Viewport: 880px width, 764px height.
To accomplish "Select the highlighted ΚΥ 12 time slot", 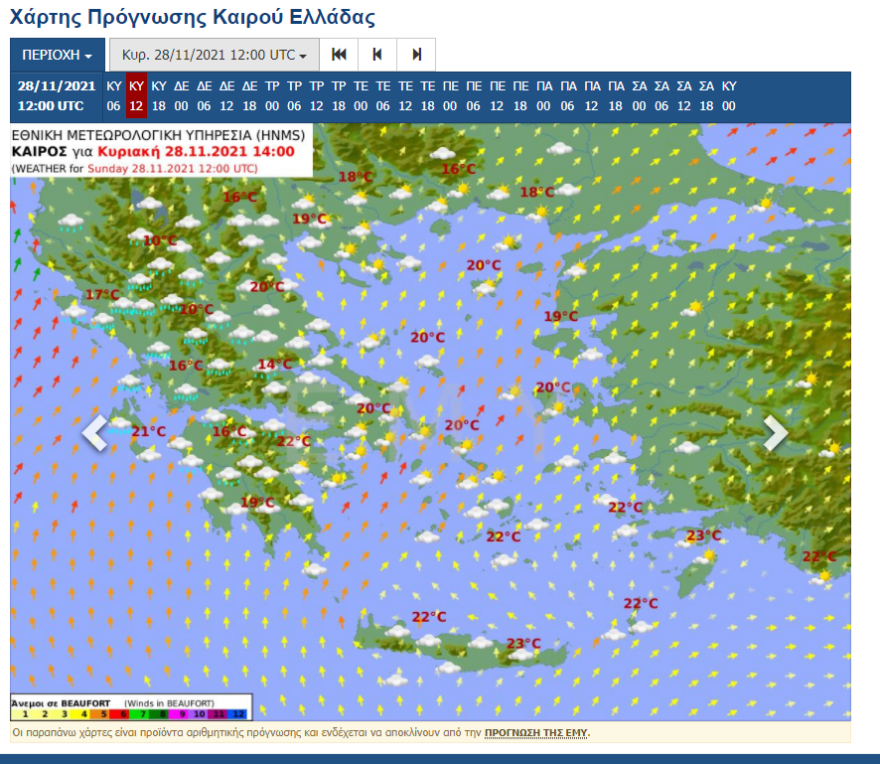I will pyautogui.click(x=137, y=96).
